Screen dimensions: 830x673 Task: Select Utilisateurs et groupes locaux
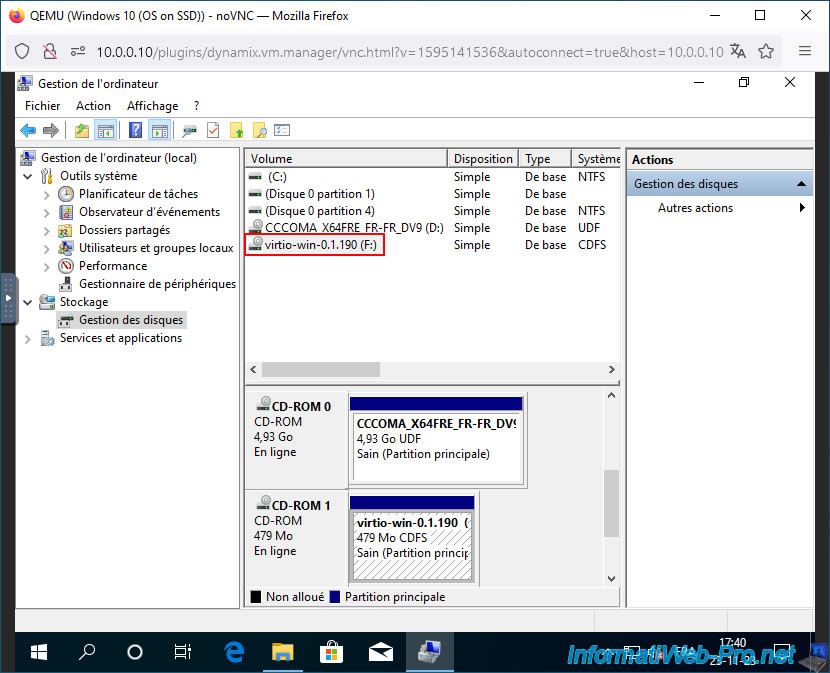tap(156, 248)
